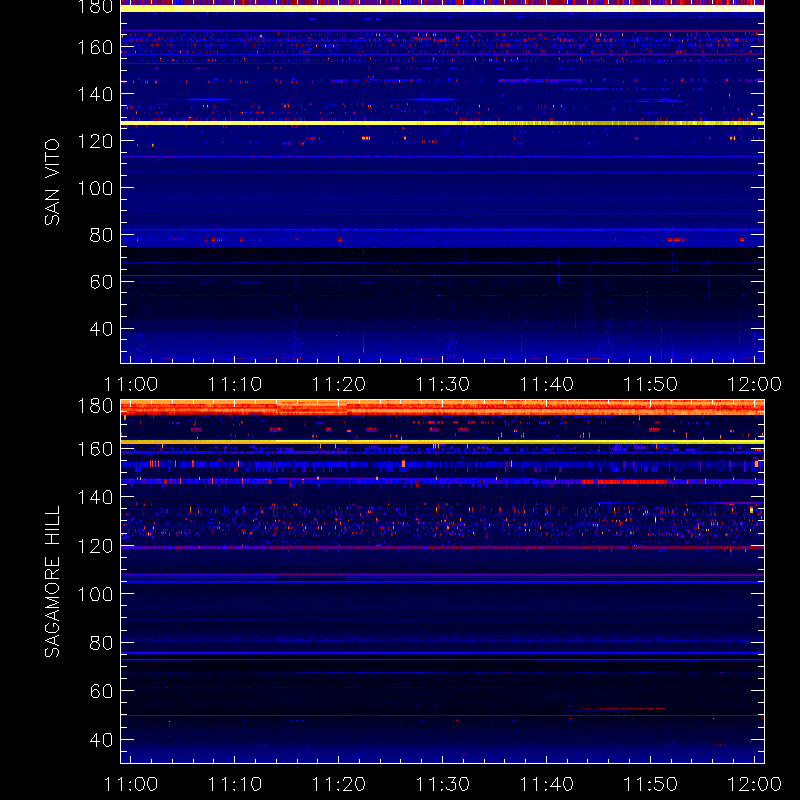Click 12:00 time label under San Vito plot
This screenshot has width=800, height=800.
(755, 384)
